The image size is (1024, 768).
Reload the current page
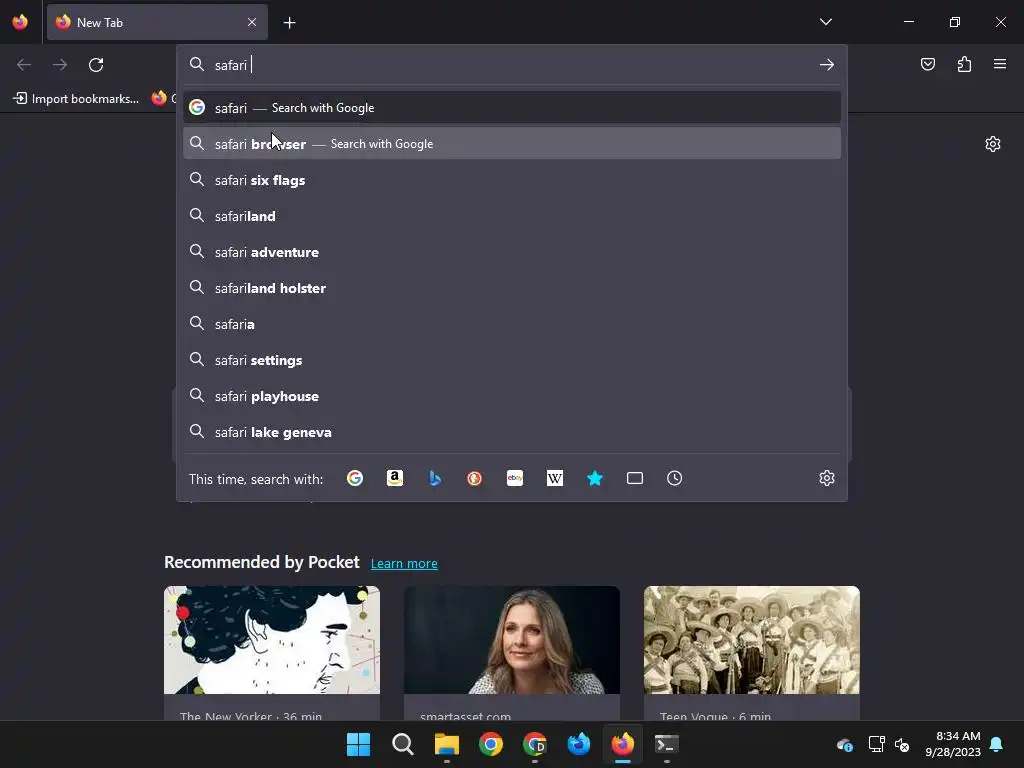96,65
